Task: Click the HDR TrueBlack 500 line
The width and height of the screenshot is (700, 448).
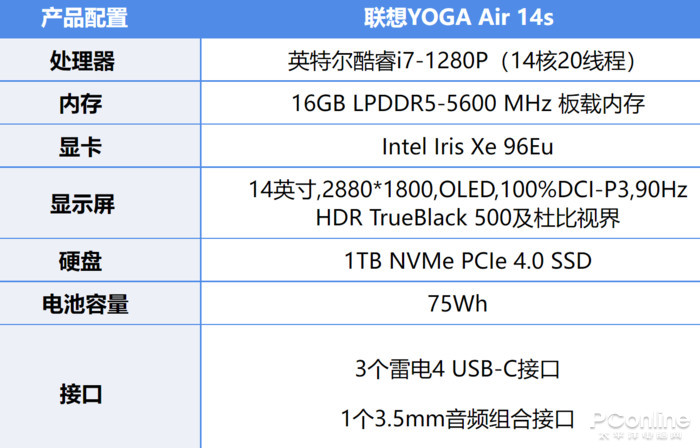Action: pyautogui.click(x=468, y=218)
